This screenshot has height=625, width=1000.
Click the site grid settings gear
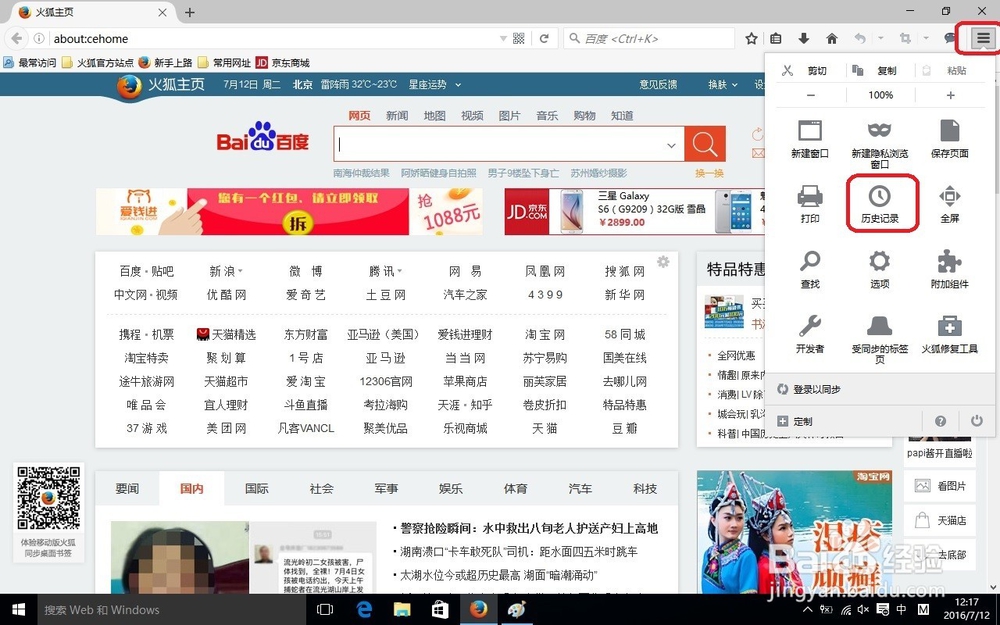[x=663, y=261]
